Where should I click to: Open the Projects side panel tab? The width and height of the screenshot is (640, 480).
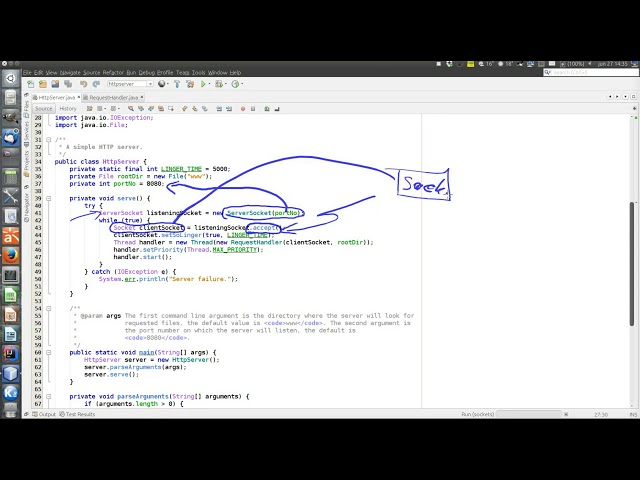(x=27, y=164)
